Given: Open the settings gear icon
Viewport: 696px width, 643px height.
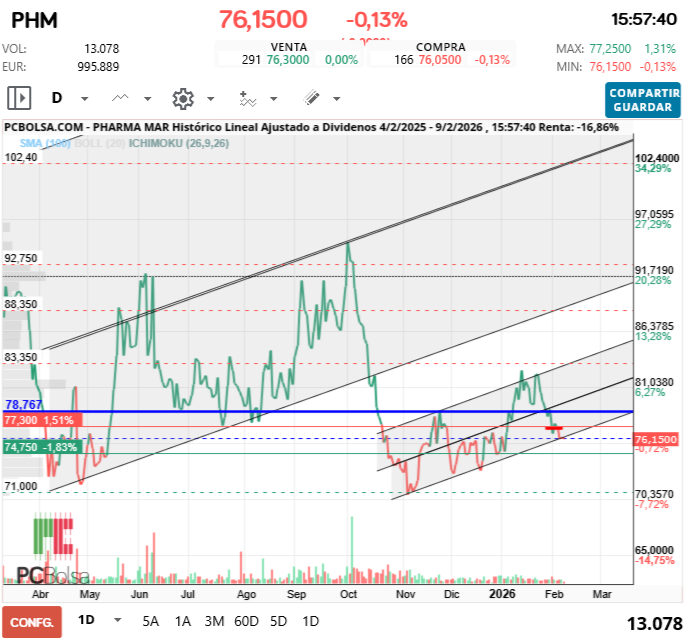Looking at the screenshot, I should tap(182, 98).
